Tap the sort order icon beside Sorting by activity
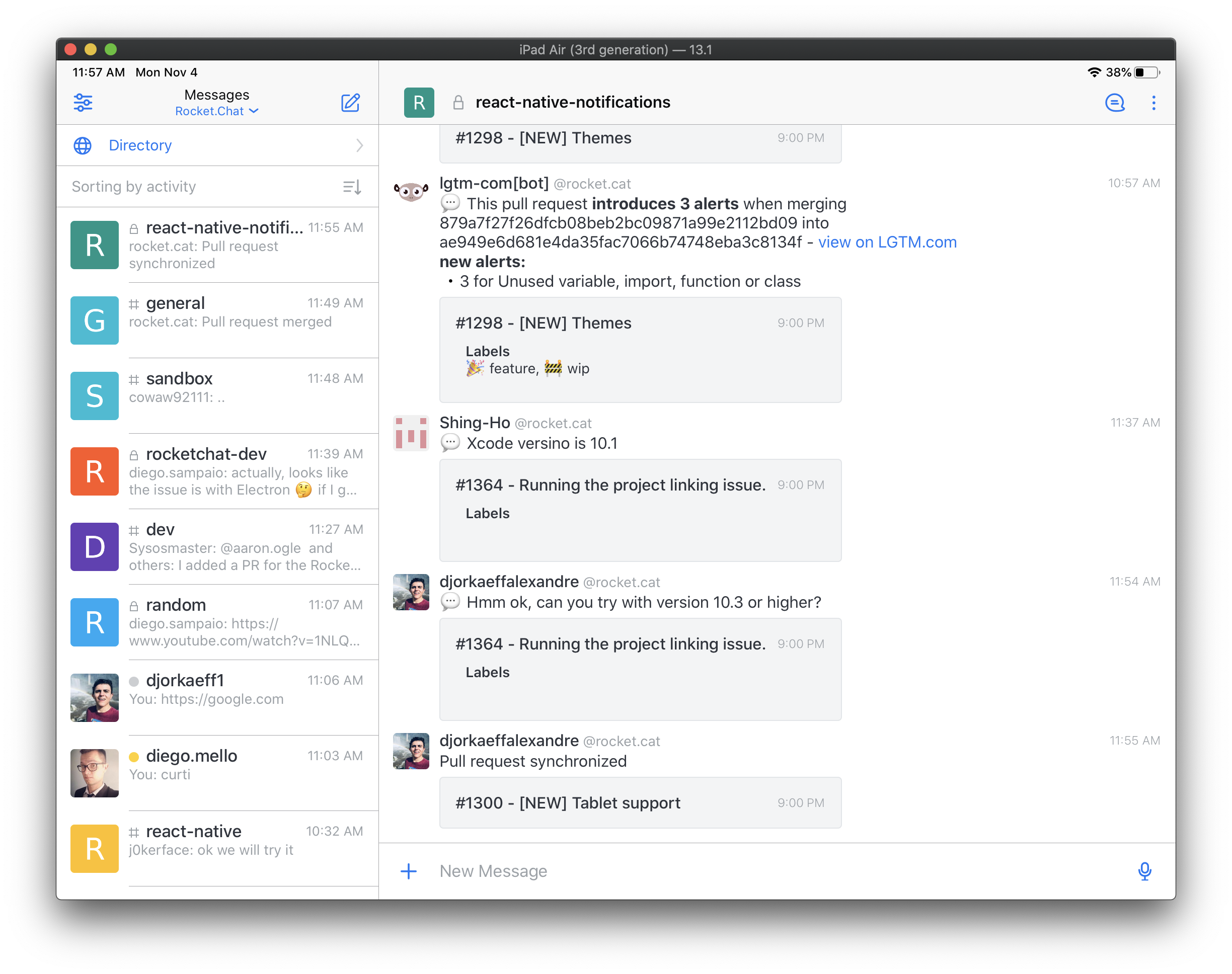Viewport: 1232px width, 974px height. pos(352,187)
